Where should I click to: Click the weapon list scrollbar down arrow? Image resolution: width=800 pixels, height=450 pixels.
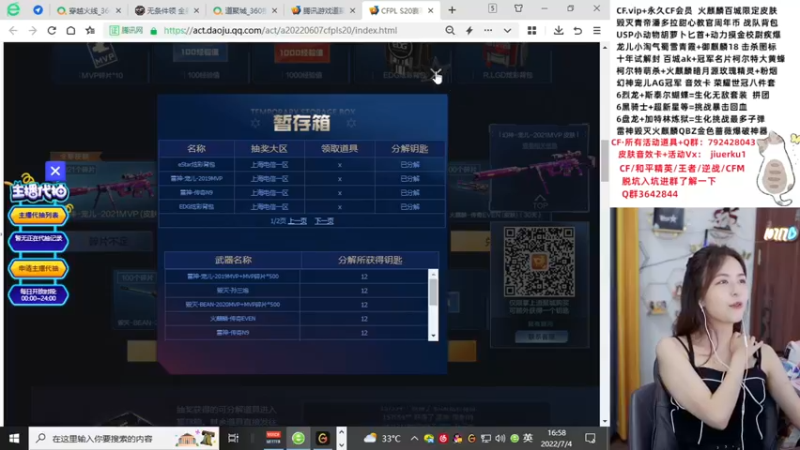point(433,336)
